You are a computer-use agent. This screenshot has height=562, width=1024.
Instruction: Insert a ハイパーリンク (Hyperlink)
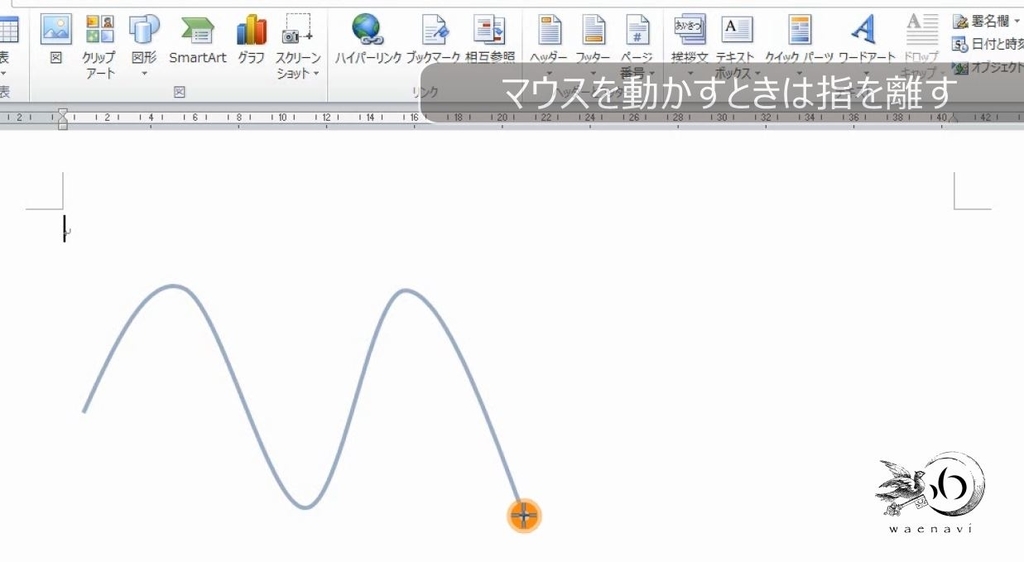click(x=368, y=40)
